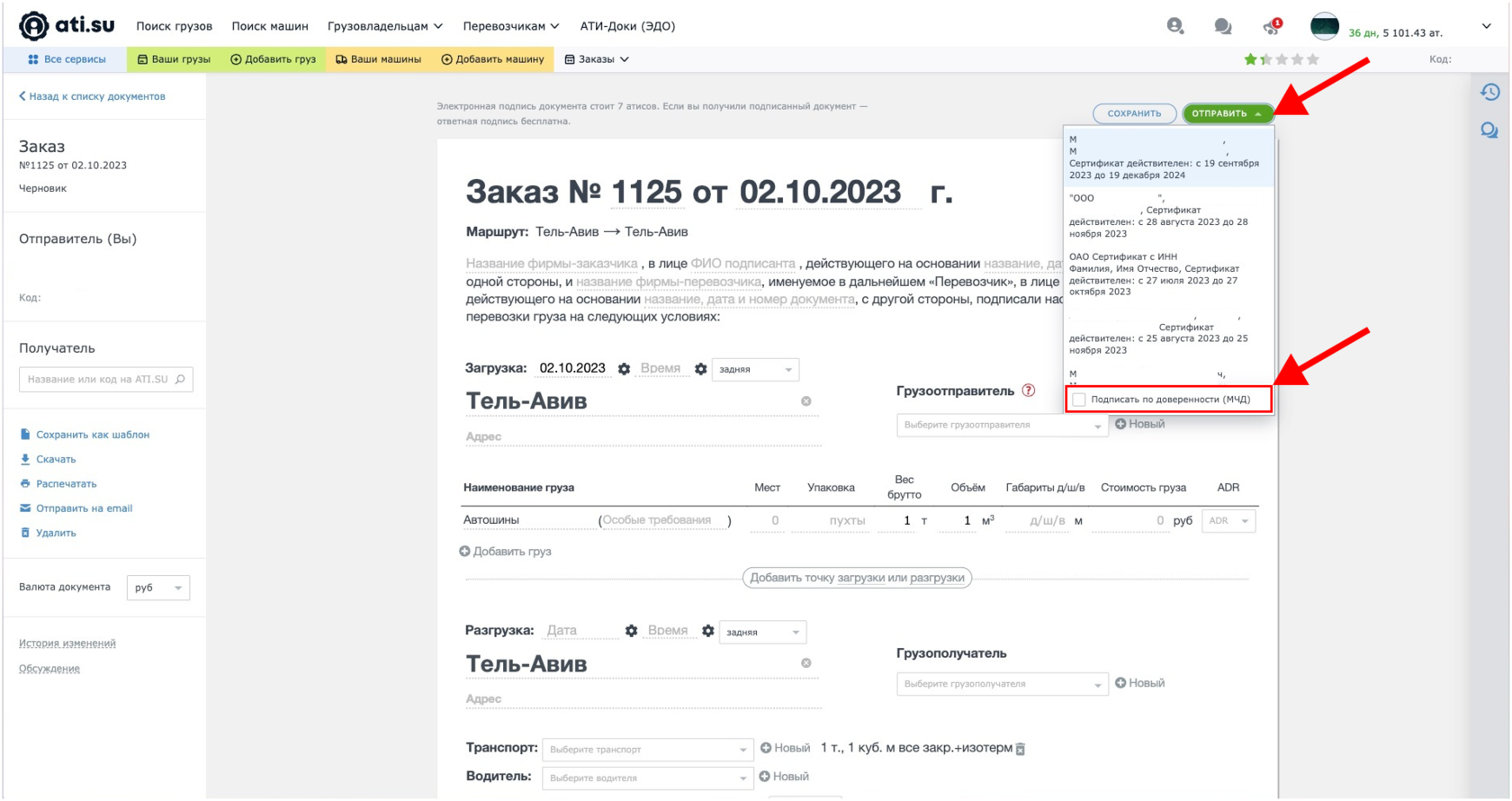Click search icon in recipient field
This screenshot has width=1512, height=801.
tap(180, 380)
